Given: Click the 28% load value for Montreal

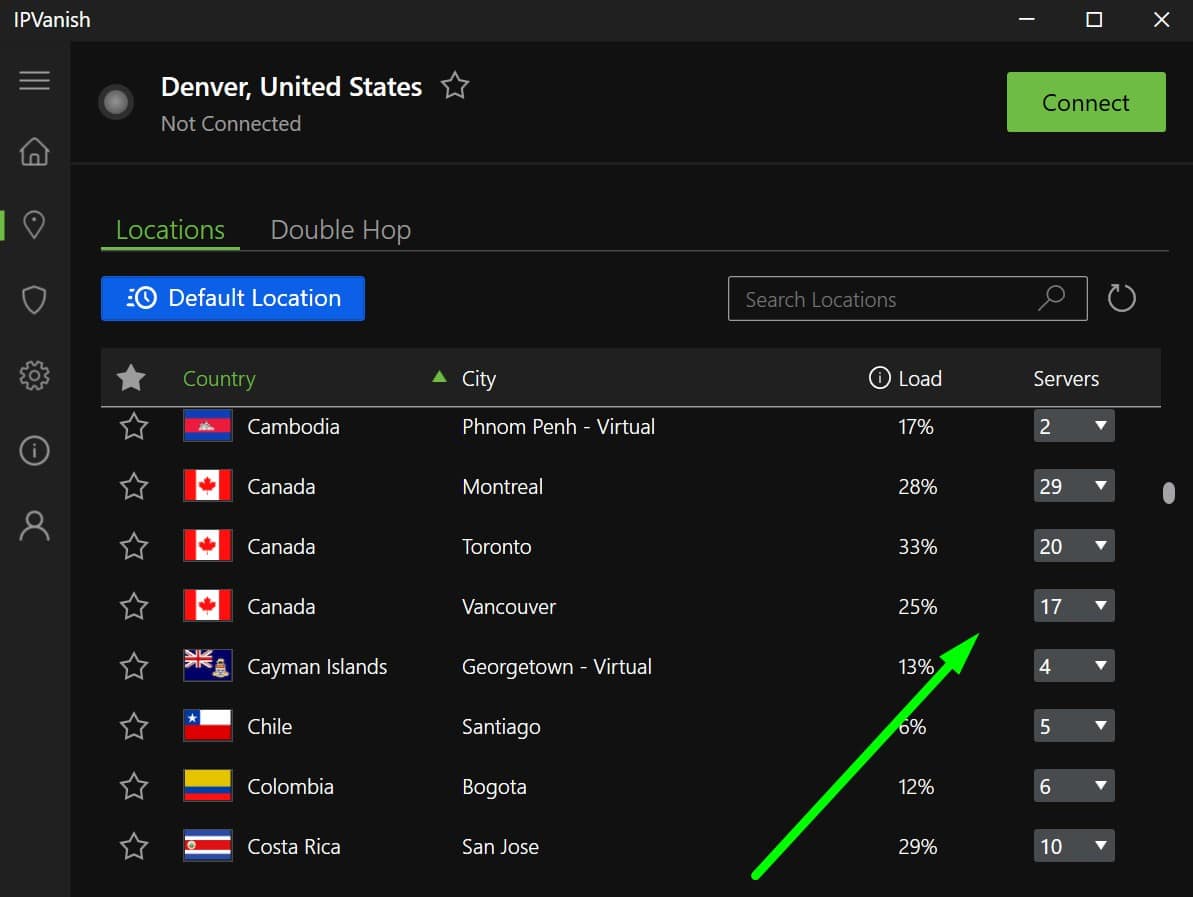Looking at the screenshot, I should tap(918, 487).
